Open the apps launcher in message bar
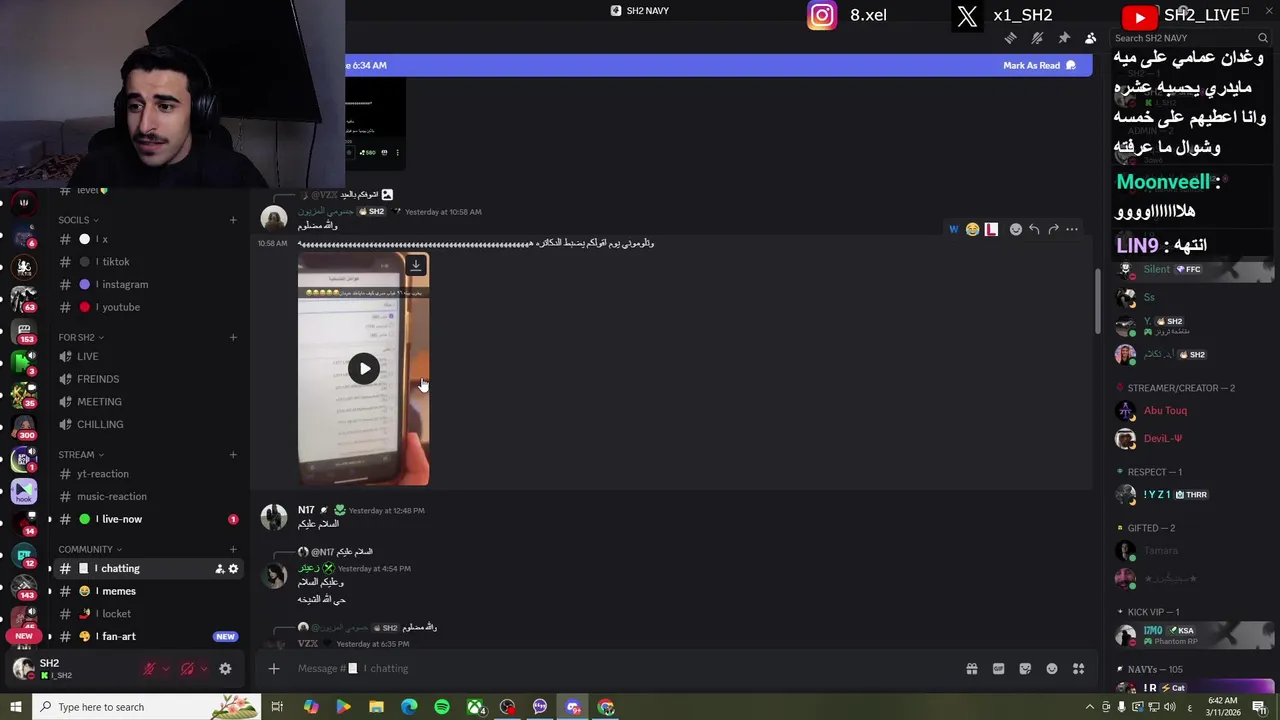 coord(1078,669)
